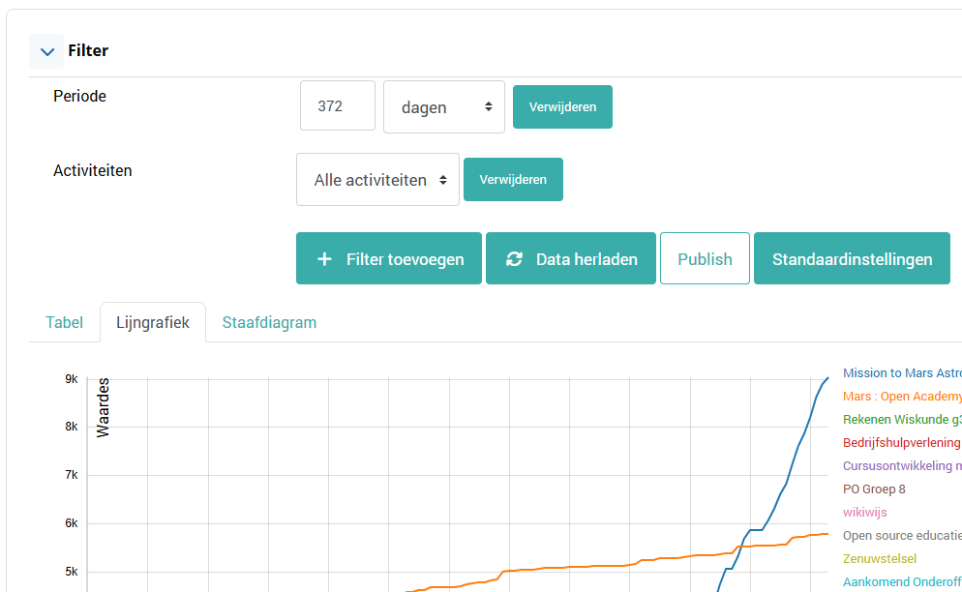
Task: Open the Staafdiagram tab
Action: pos(269,323)
